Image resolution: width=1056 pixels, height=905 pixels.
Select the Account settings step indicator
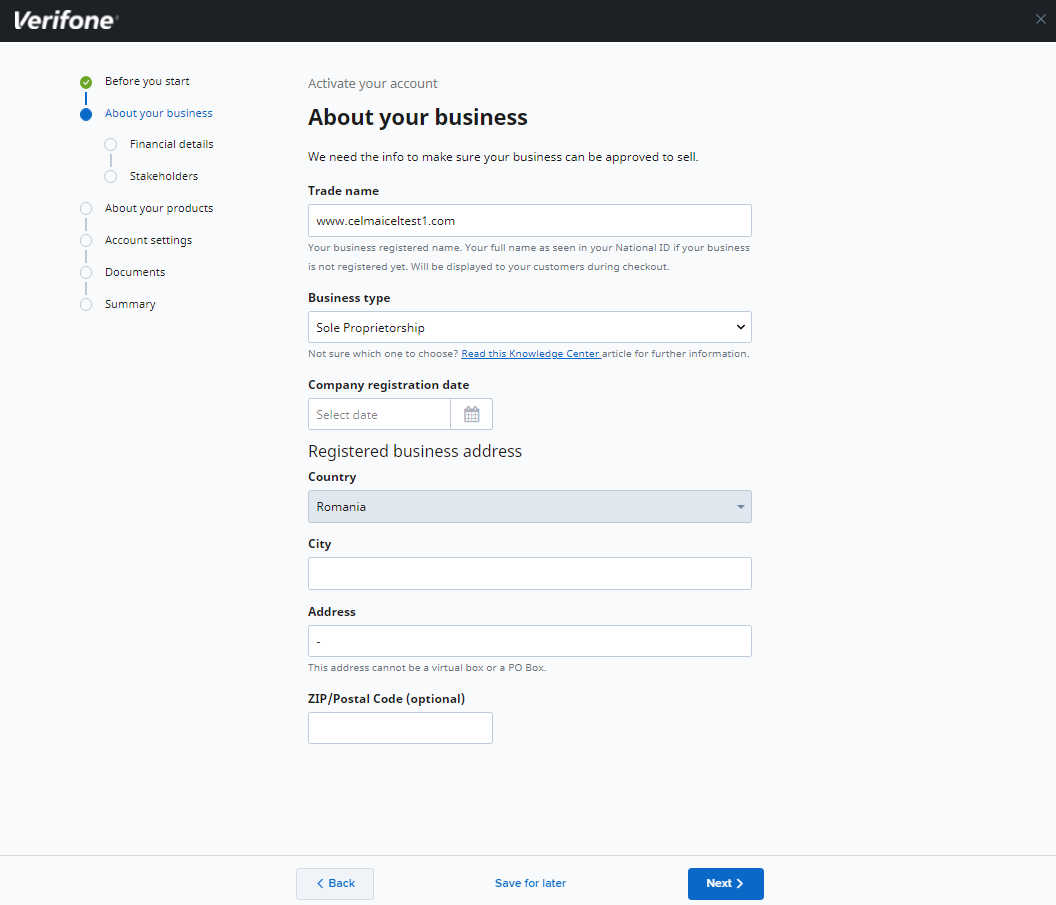click(x=86, y=240)
